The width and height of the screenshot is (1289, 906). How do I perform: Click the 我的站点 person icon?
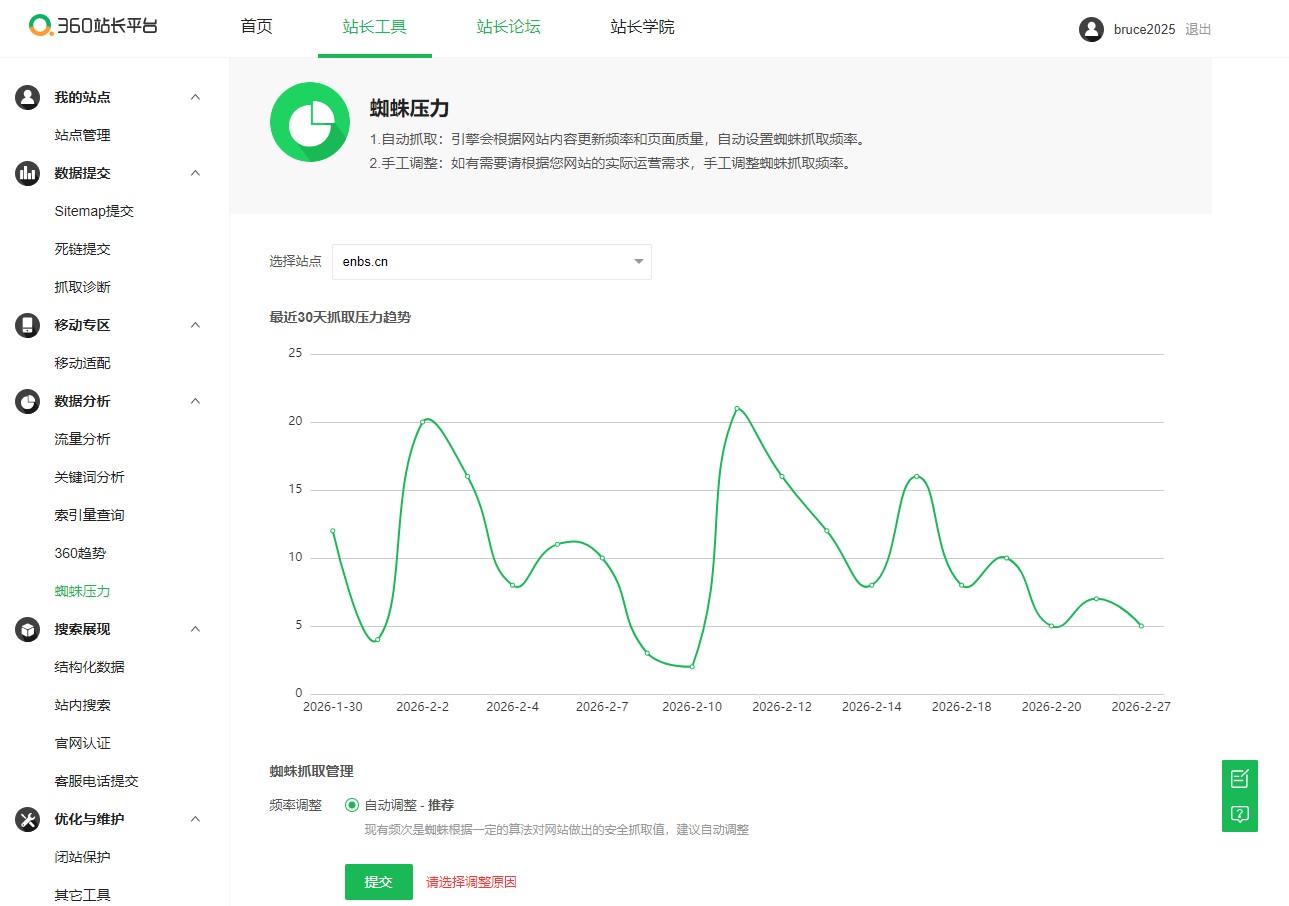click(x=27, y=97)
